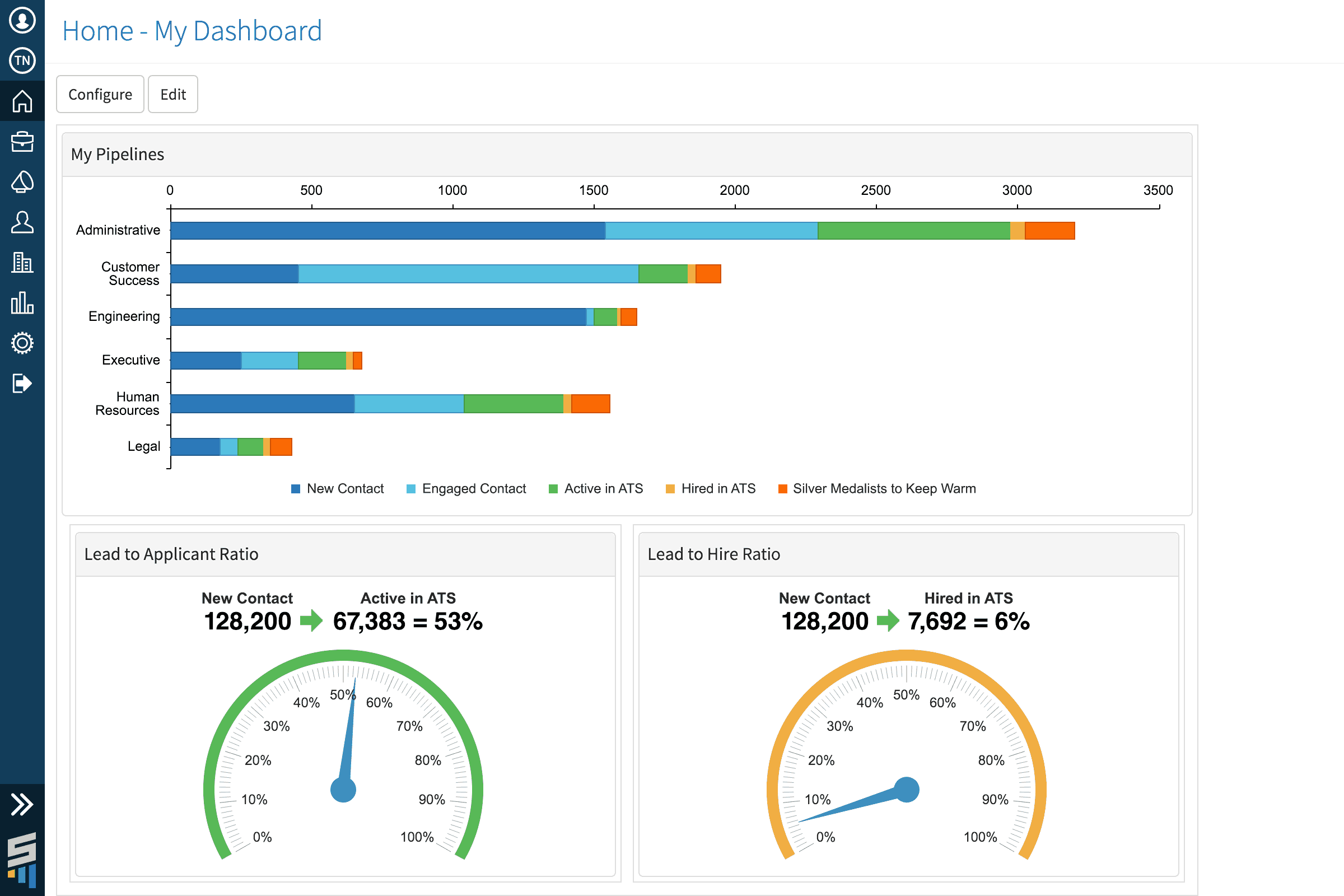Viewport: 1344px width, 896px height.
Task: Collapse the My Pipelines panel header
Action: 117,153
